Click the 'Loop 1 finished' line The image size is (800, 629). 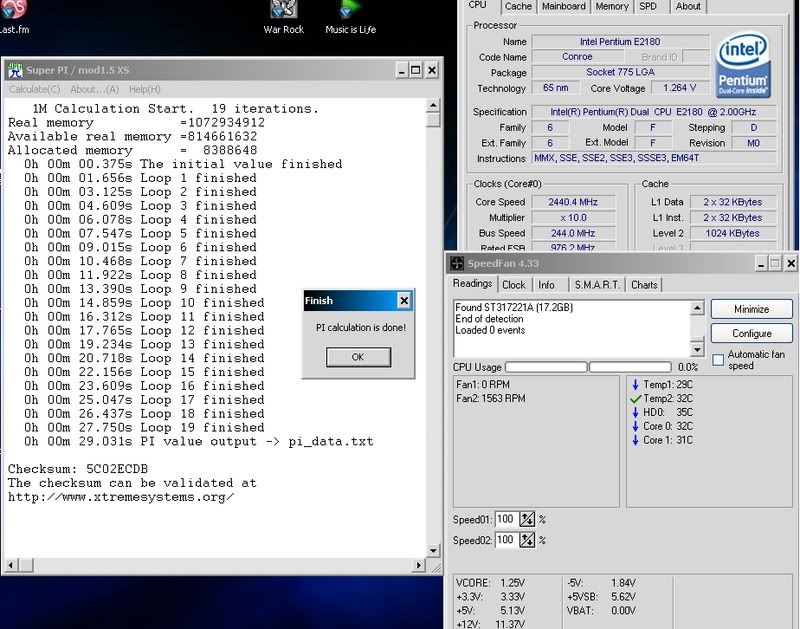point(140,178)
